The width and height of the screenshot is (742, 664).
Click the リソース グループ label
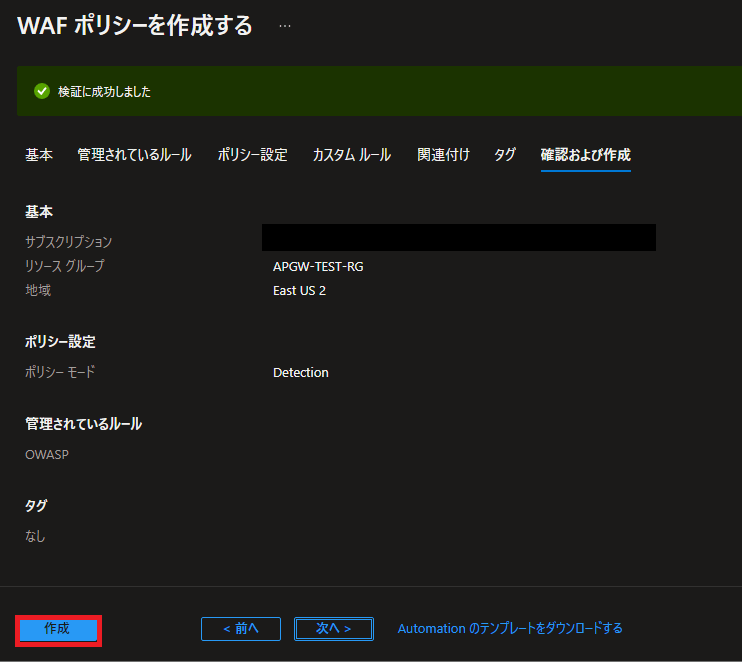pyautogui.click(x=64, y=266)
